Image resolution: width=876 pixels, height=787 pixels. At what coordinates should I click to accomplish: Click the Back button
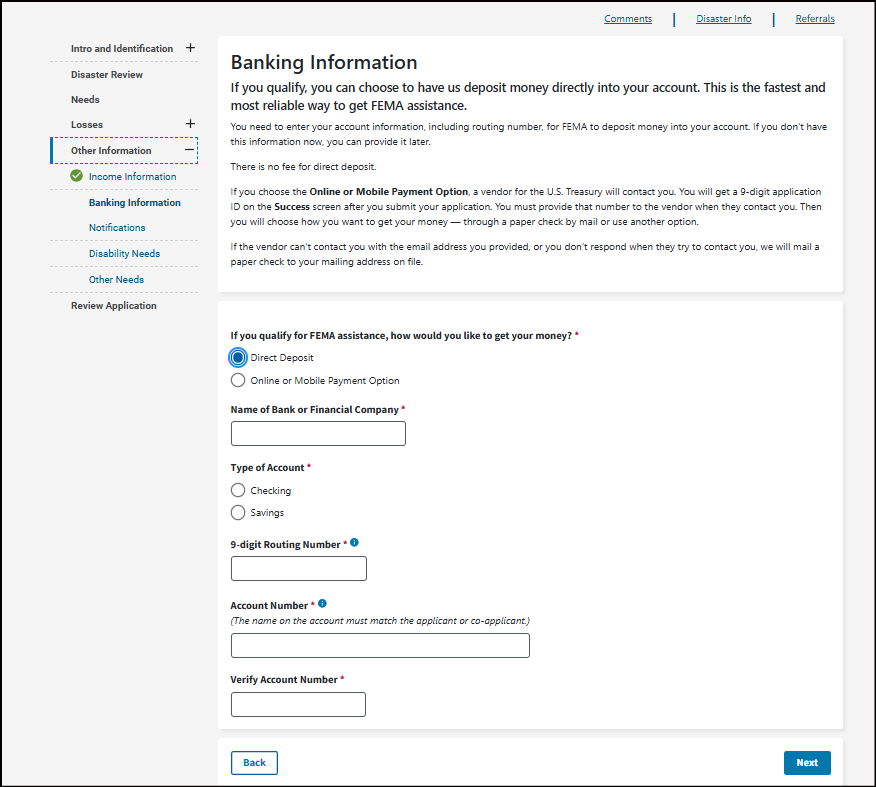pos(254,763)
